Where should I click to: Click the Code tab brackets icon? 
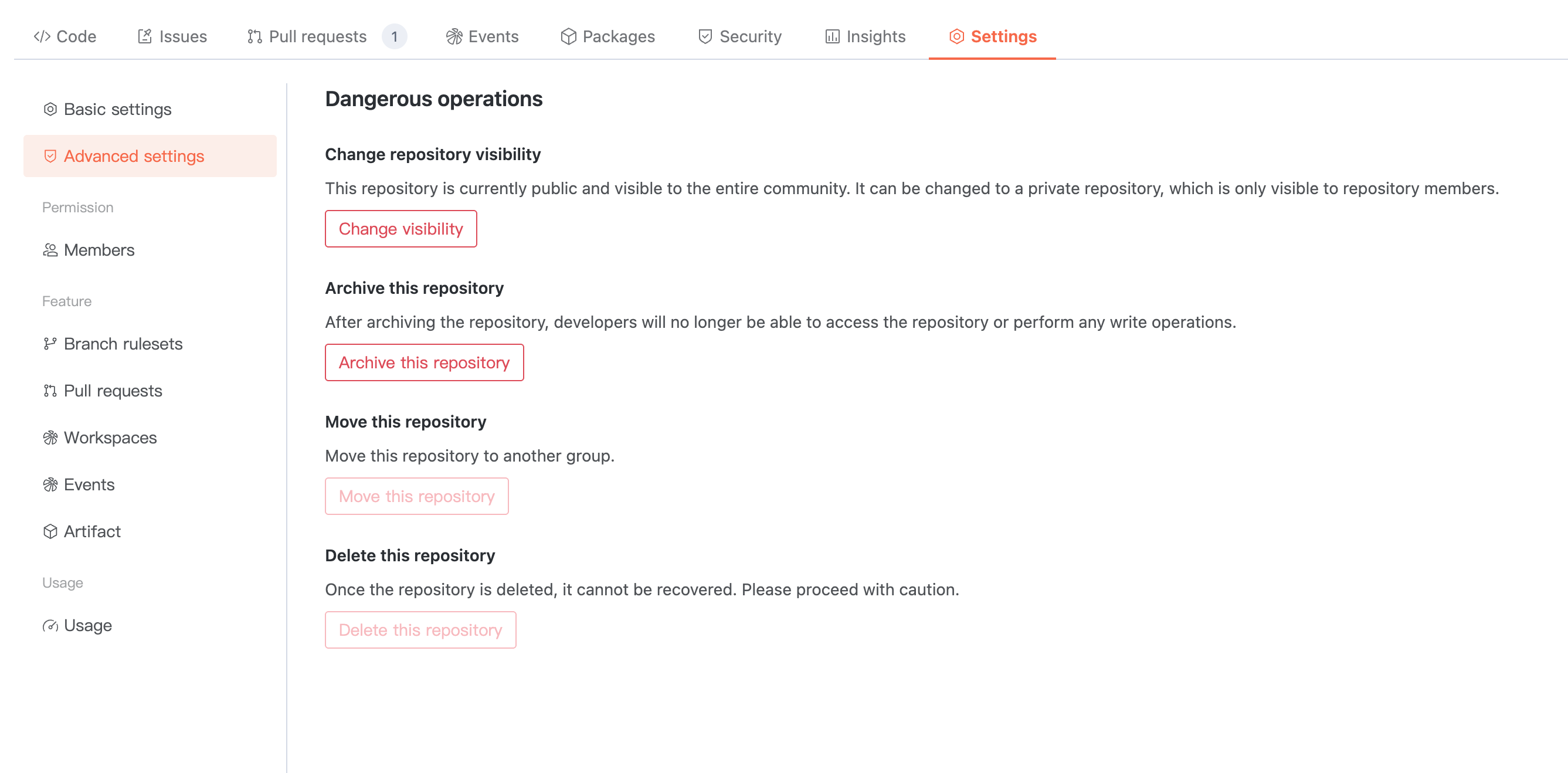pos(42,36)
